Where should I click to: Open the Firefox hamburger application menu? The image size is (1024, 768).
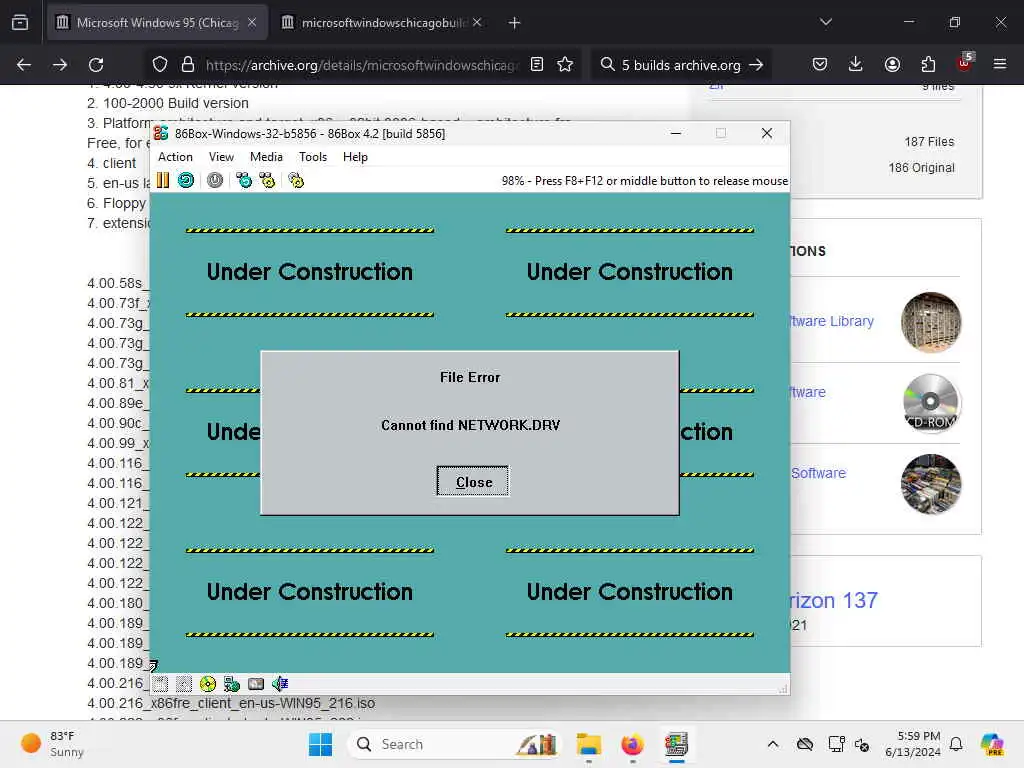click(x=1000, y=65)
